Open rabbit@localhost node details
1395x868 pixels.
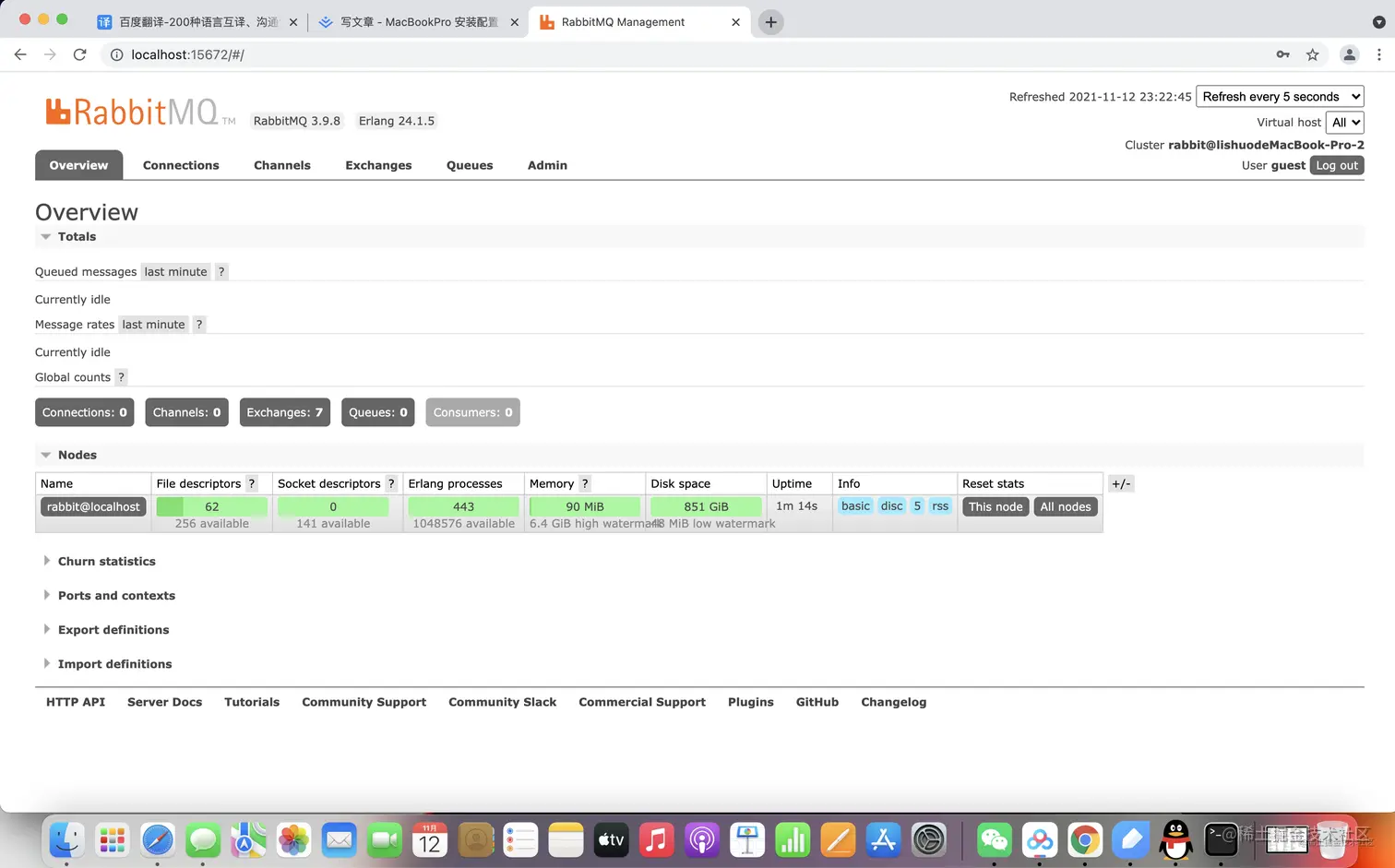click(x=93, y=506)
